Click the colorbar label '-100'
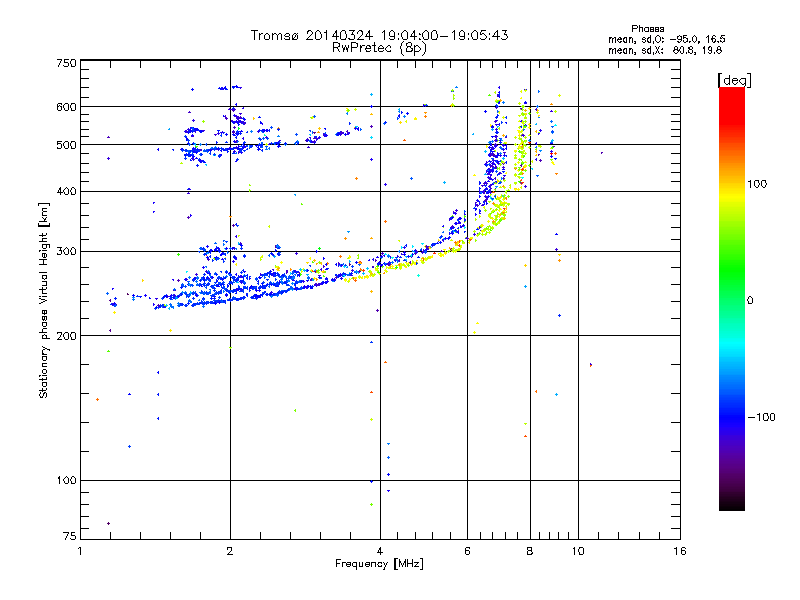800x600 pixels. click(761, 417)
